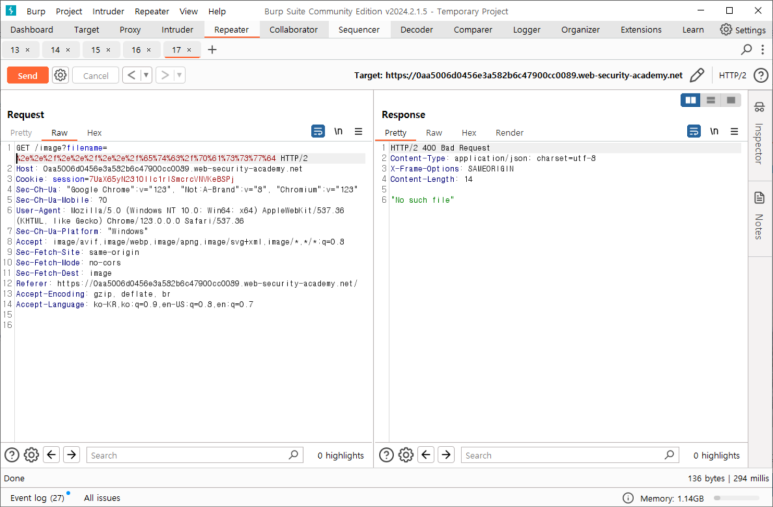773x507 pixels.
Task: Switch response view to Raw
Action: (434, 133)
